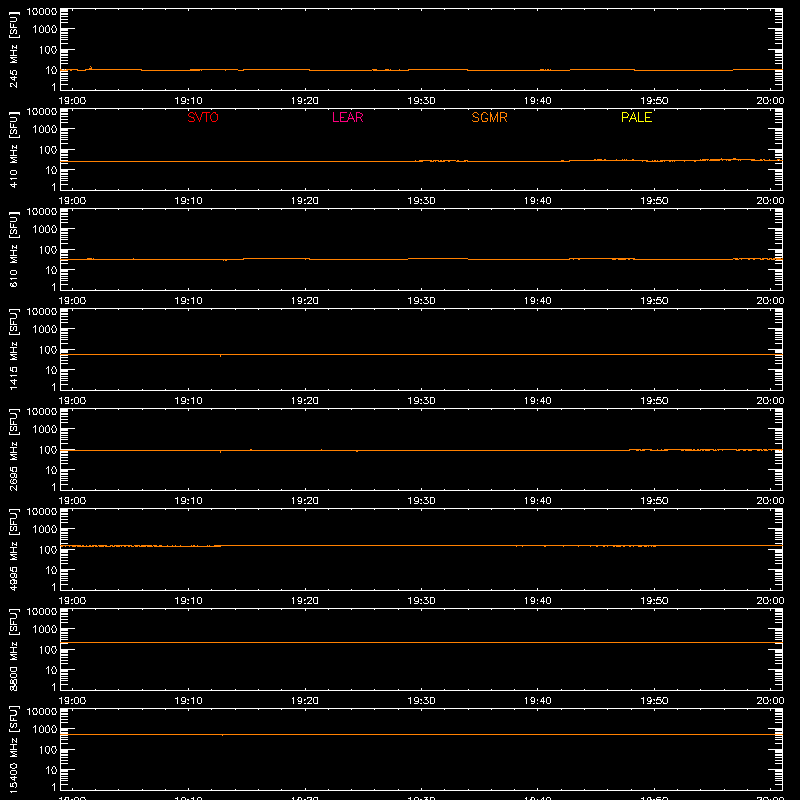Click 19:00 tick label under 2695 MHz plot
The image size is (800, 800).
click(72, 501)
